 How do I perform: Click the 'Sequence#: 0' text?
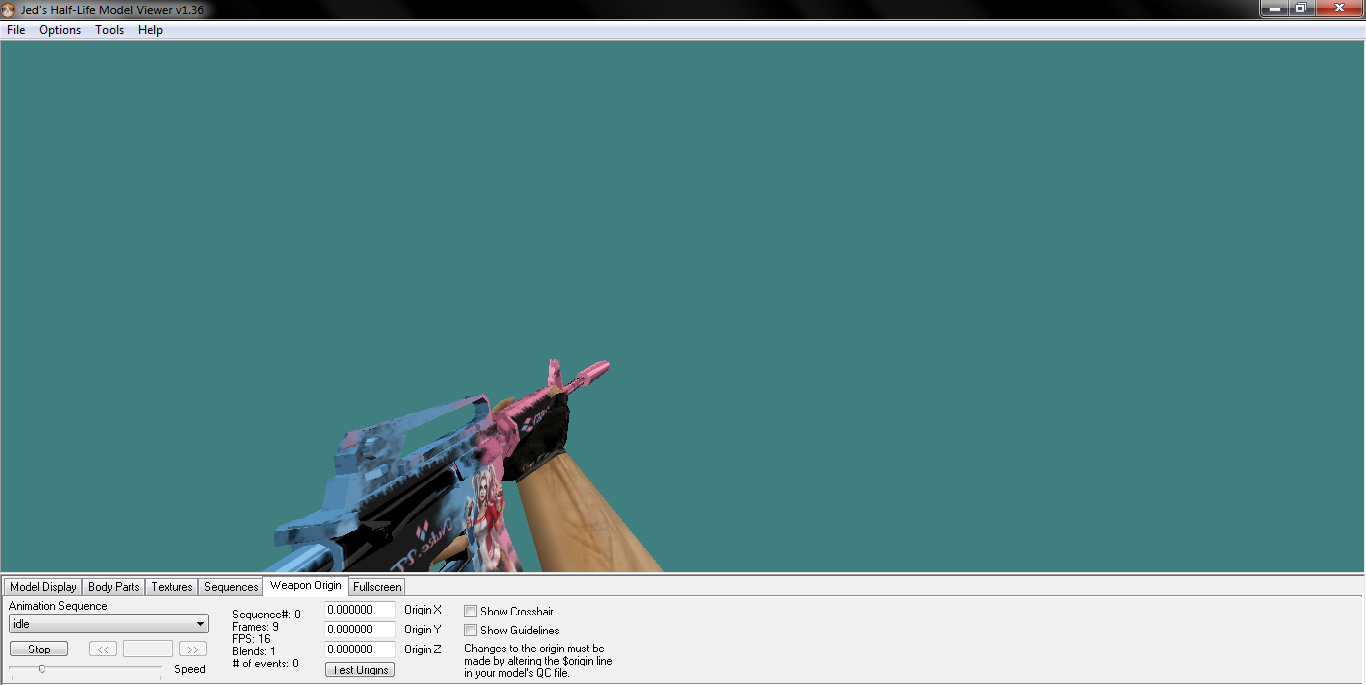pyautogui.click(x=266, y=615)
